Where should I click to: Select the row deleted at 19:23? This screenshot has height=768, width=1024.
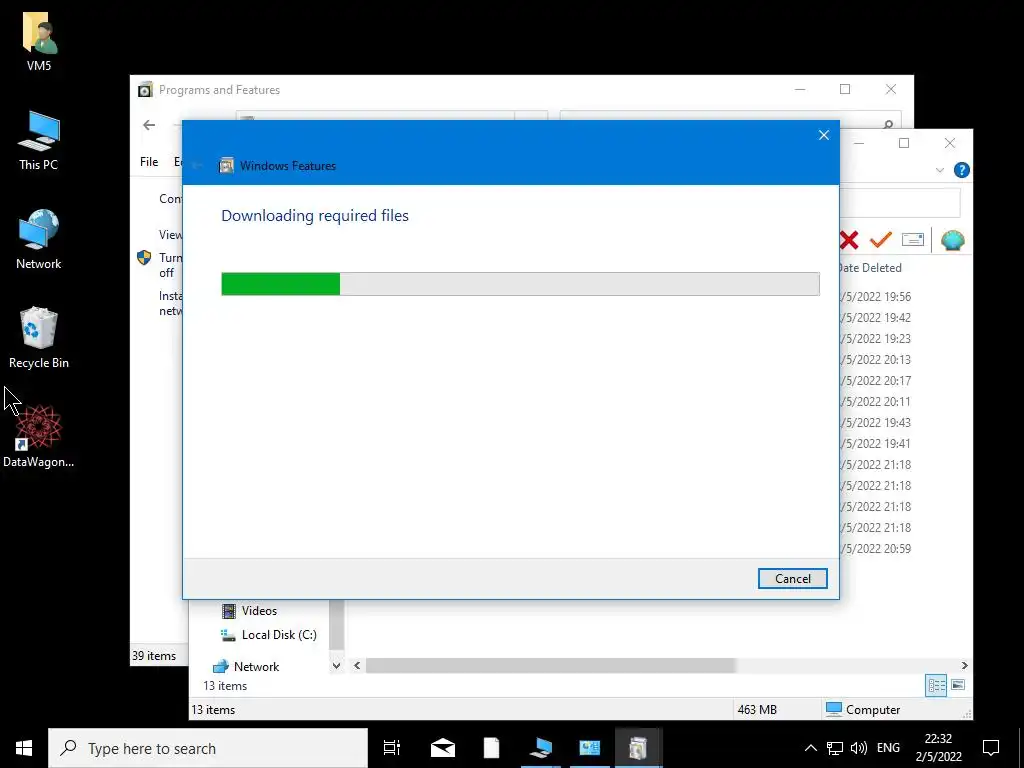[x=876, y=338]
